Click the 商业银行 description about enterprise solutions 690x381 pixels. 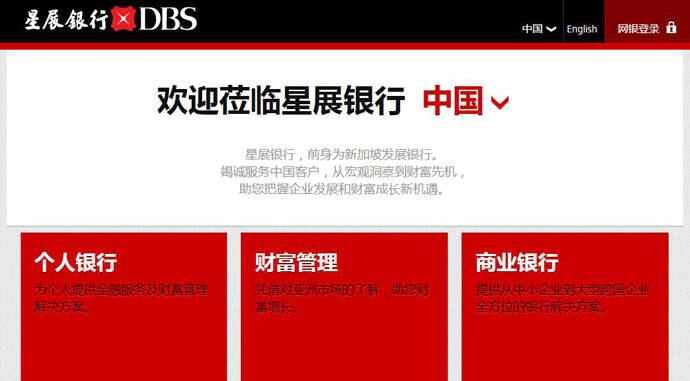(x=562, y=298)
